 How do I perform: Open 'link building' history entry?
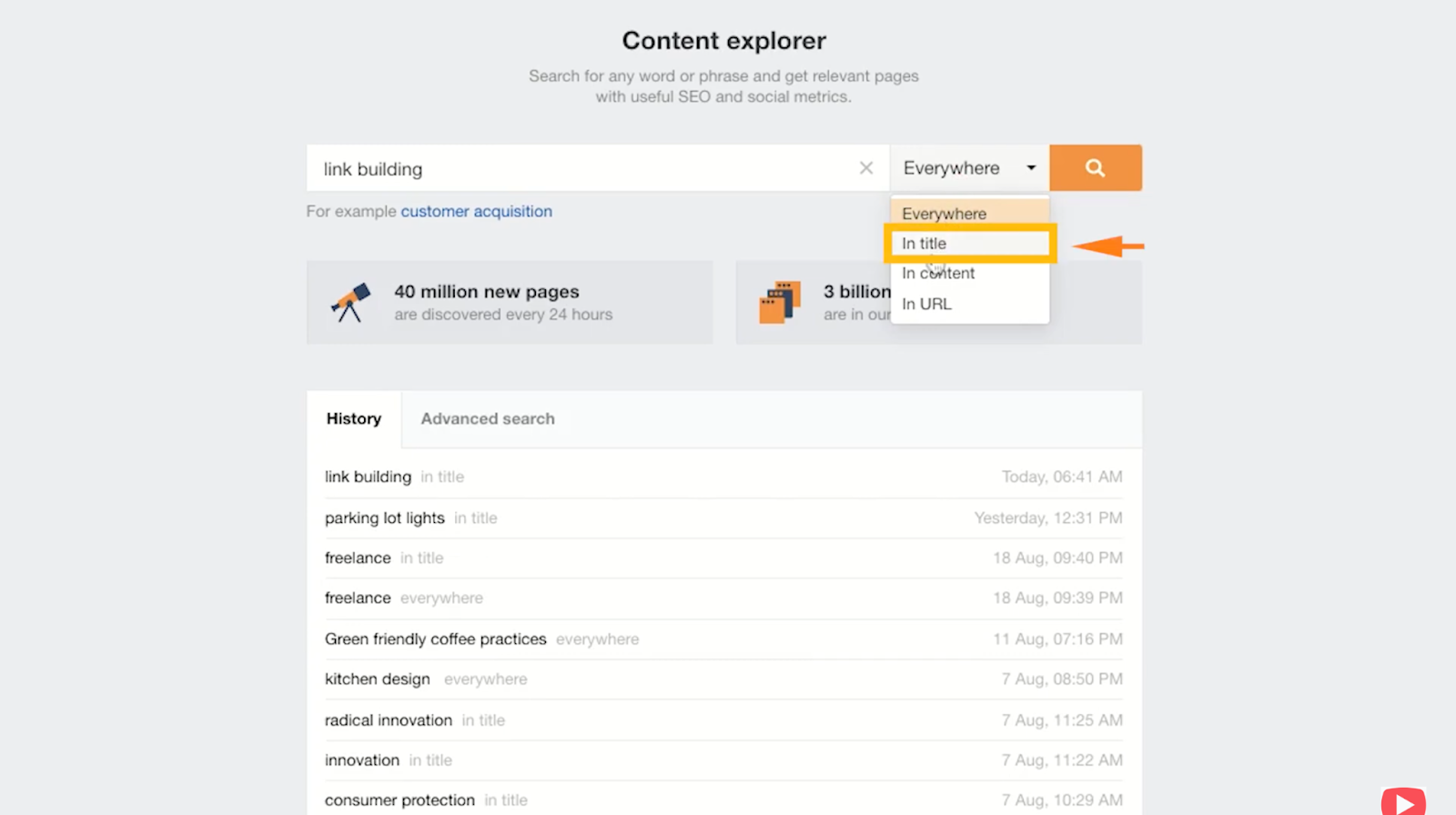point(368,477)
